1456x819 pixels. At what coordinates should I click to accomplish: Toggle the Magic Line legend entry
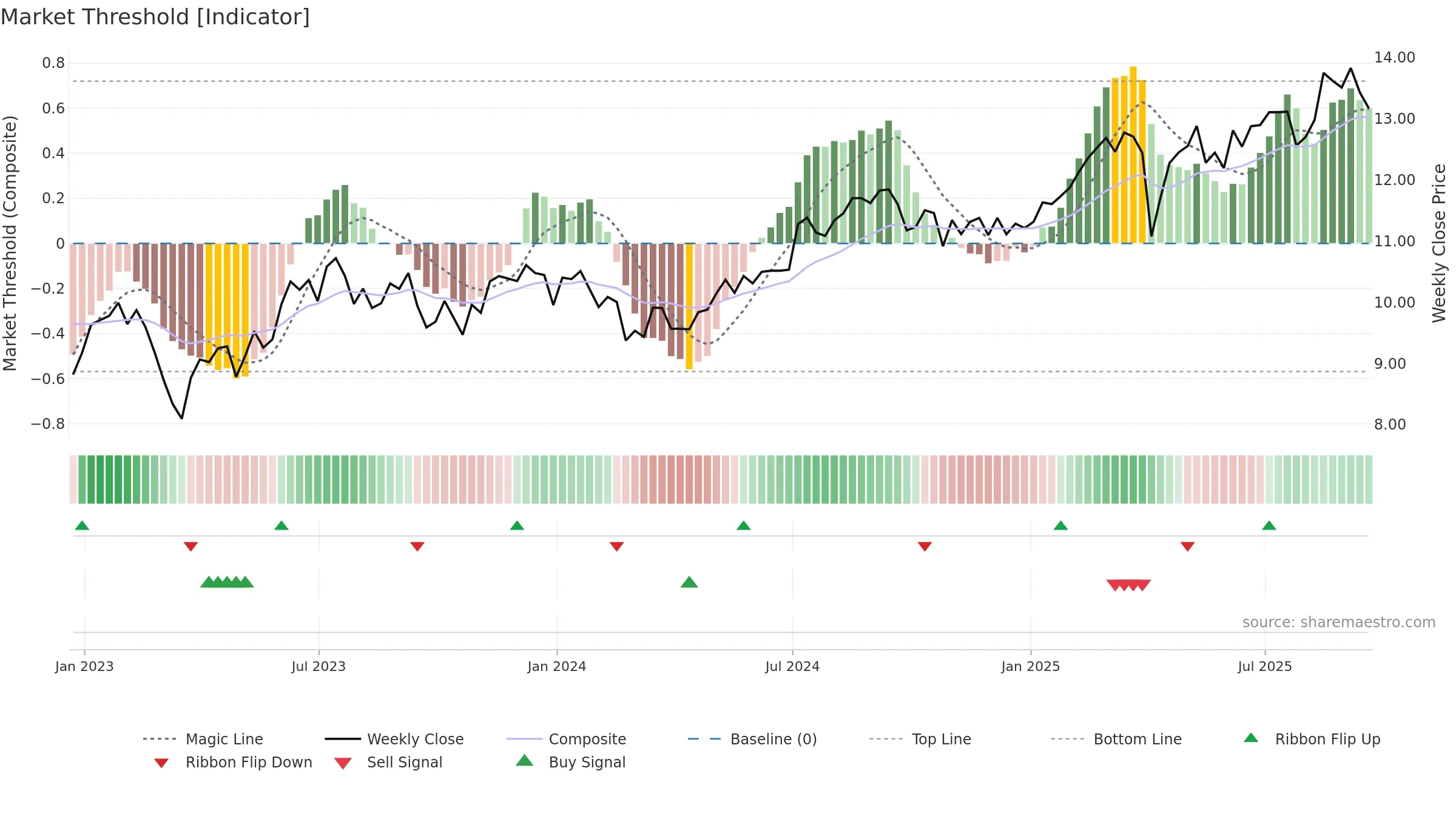pyautogui.click(x=203, y=739)
